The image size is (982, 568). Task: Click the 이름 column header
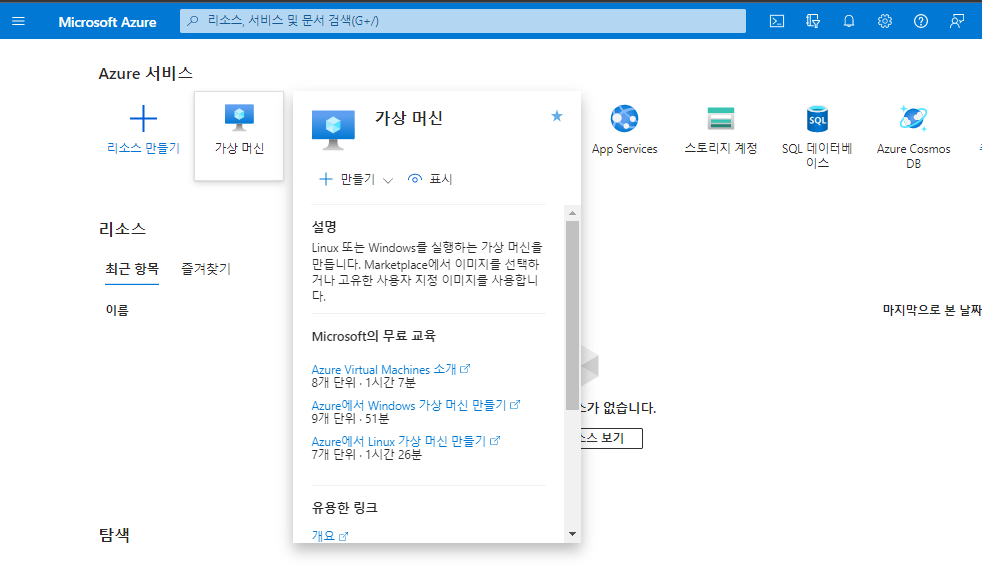pyautogui.click(x=117, y=310)
